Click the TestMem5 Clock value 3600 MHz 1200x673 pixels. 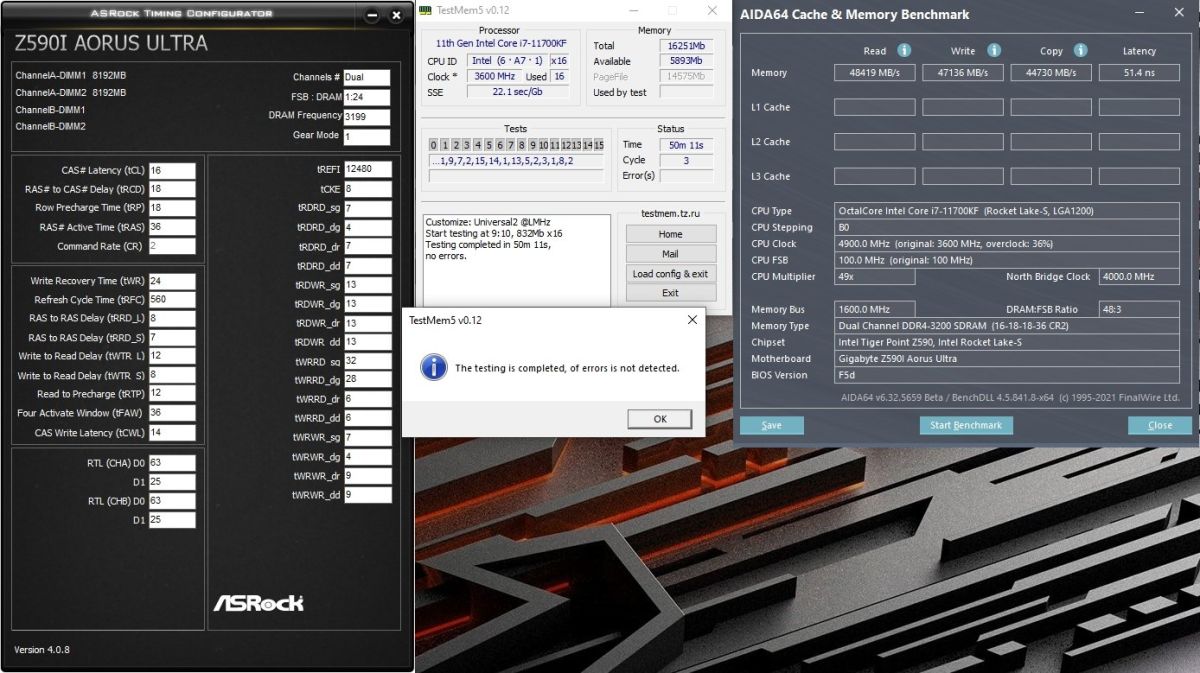click(x=494, y=76)
